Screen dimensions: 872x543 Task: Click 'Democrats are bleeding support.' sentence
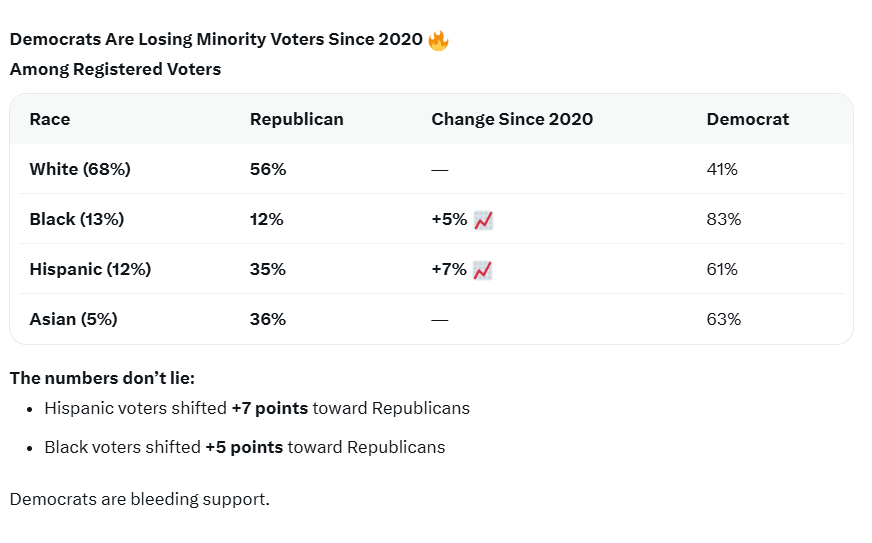pyautogui.click(x=140, y=499)
